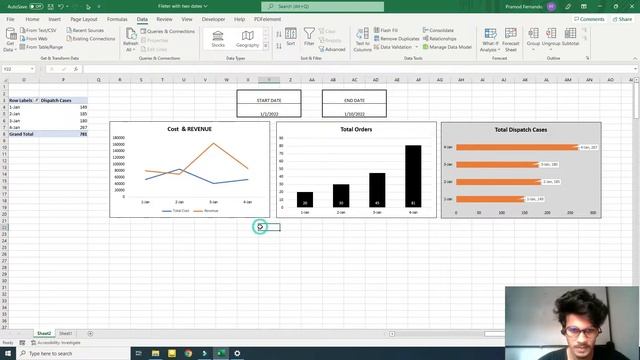
Task: Open Existing Connections
Action: (x=91, y=38)
